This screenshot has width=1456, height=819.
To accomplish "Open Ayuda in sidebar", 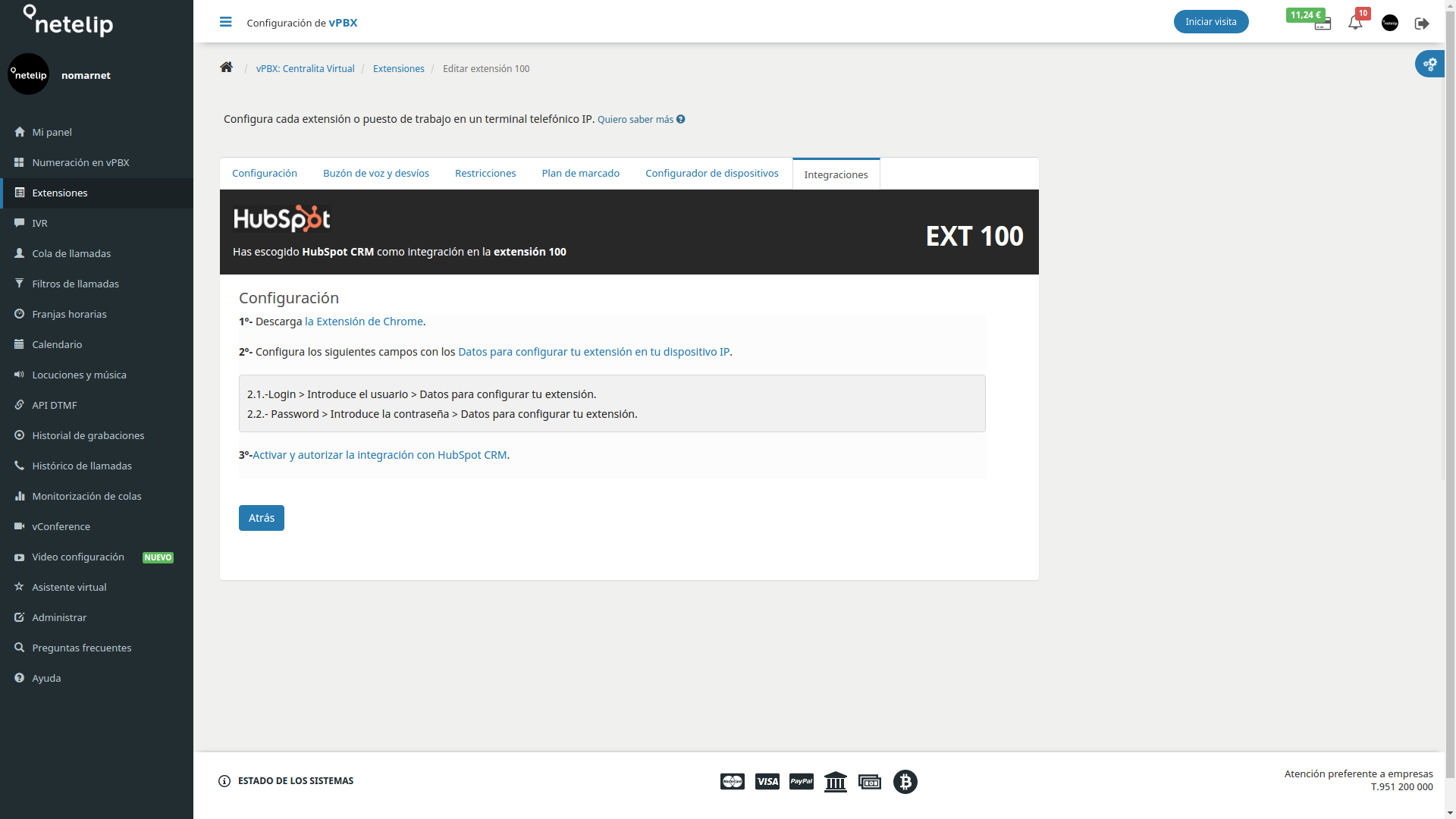I will tap(97, 678).
